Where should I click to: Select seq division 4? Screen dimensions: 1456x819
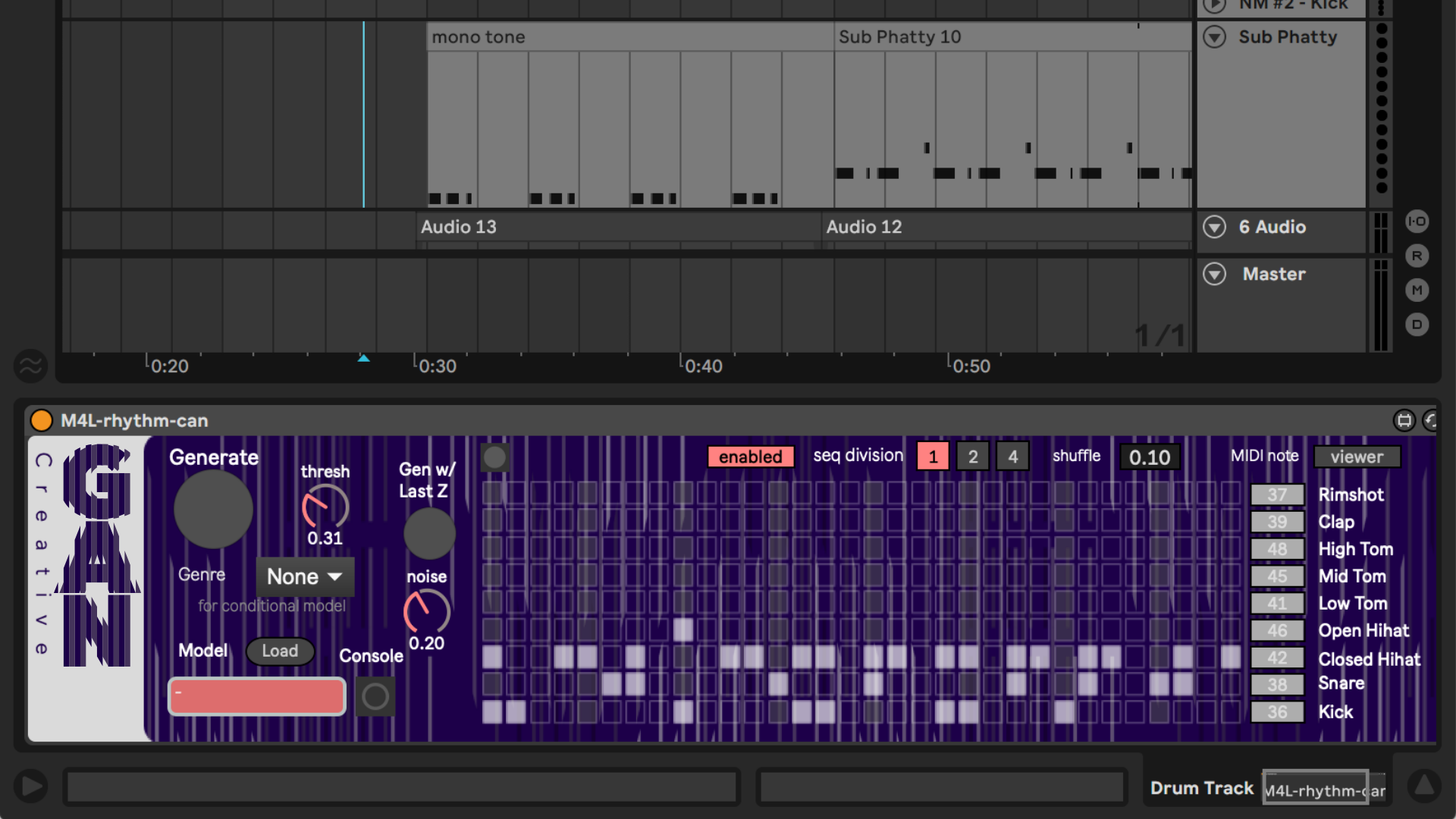pos(1013,457)
